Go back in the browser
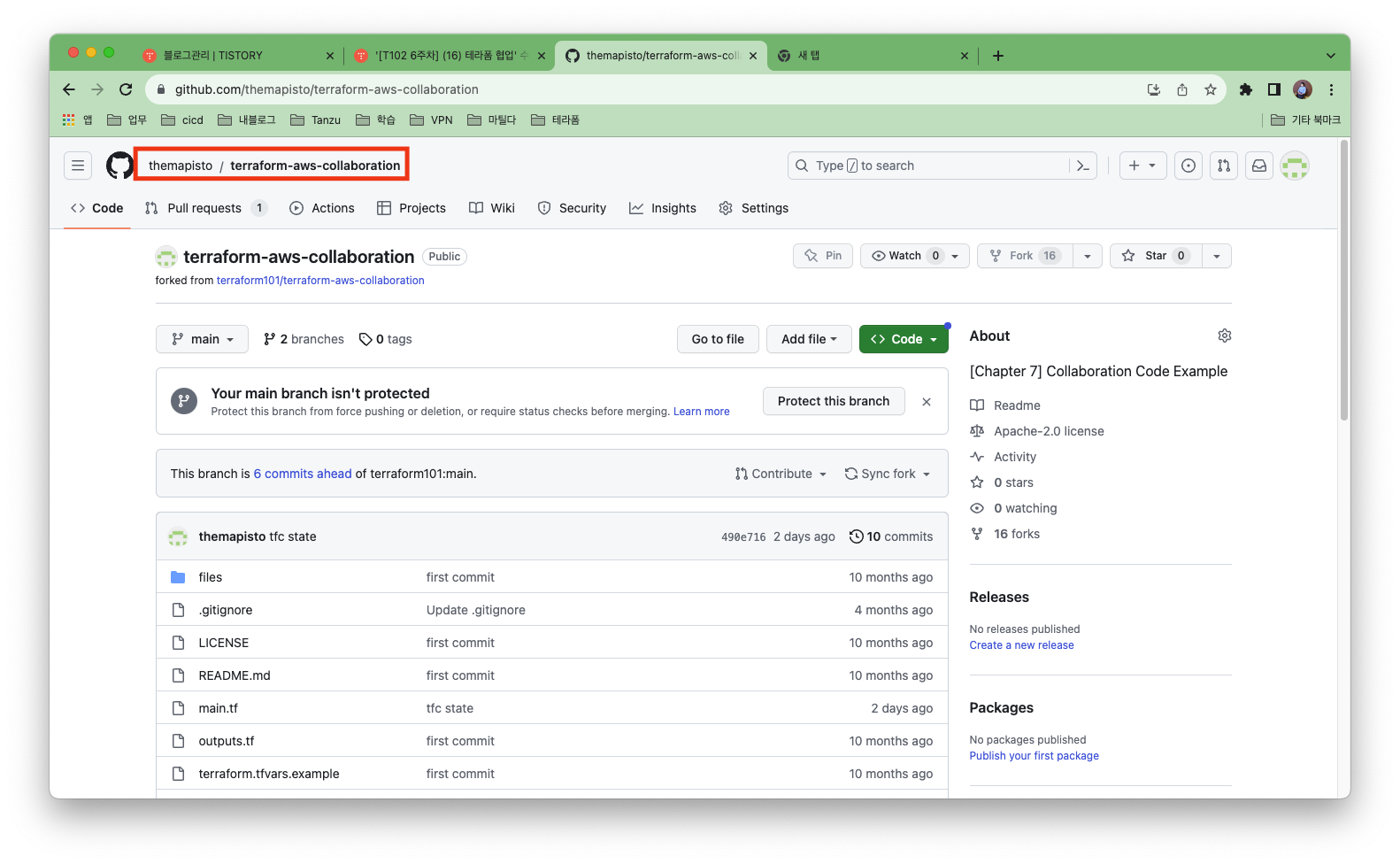1400x864 pixels. pyautogui.click(x=69, y=89)
